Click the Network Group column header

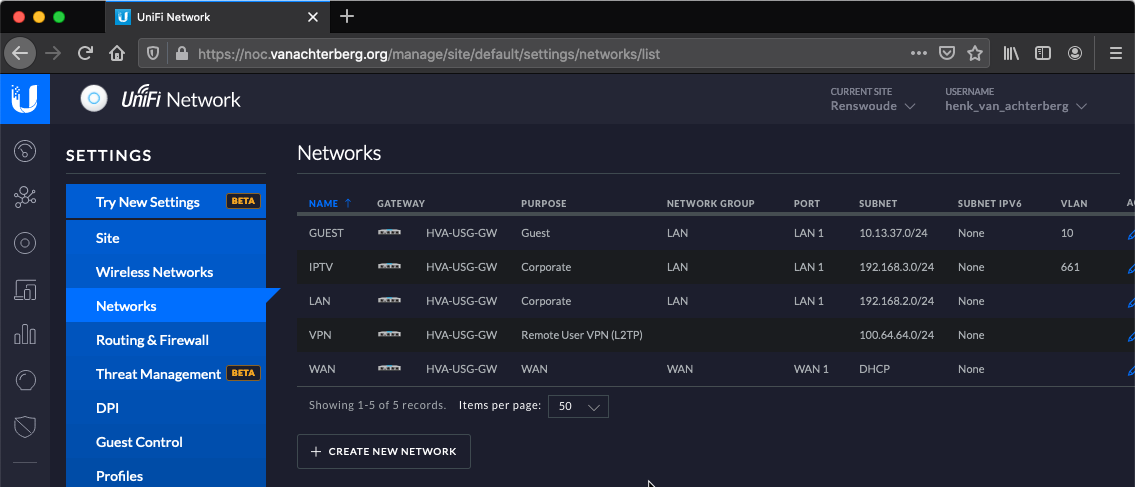point(710,203)
